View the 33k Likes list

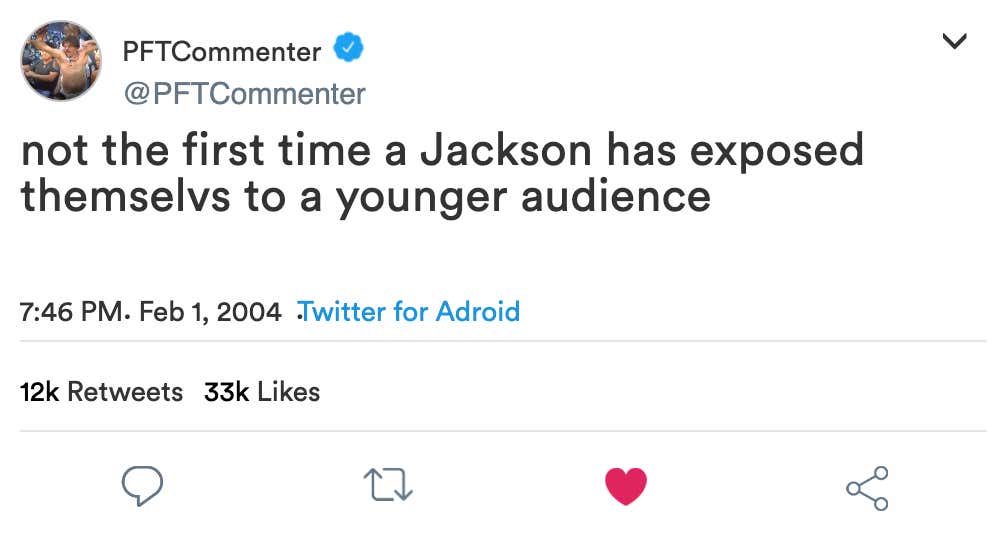point(262,392)
